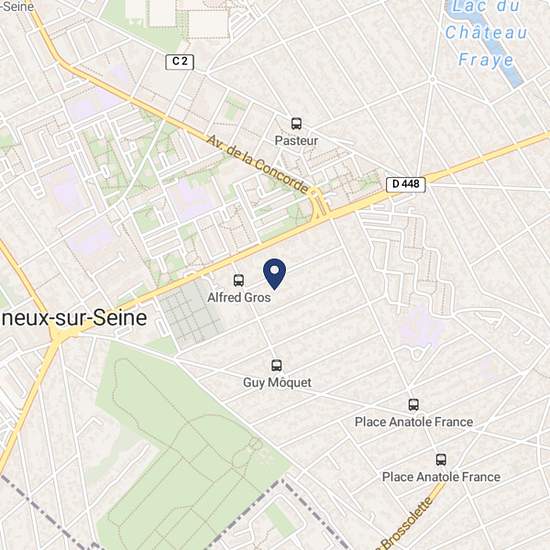Click the lower Place Anatole France text label

click(x=441, y=477)
